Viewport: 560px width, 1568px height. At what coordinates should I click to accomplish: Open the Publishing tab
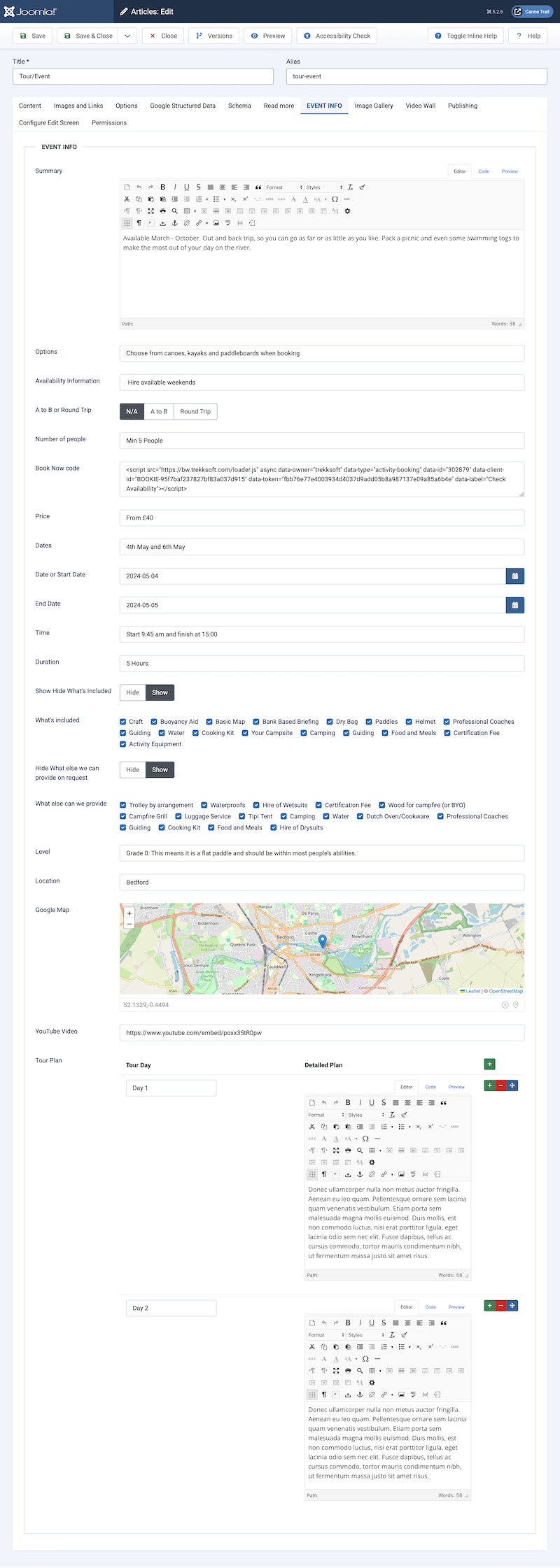point(462,106)
